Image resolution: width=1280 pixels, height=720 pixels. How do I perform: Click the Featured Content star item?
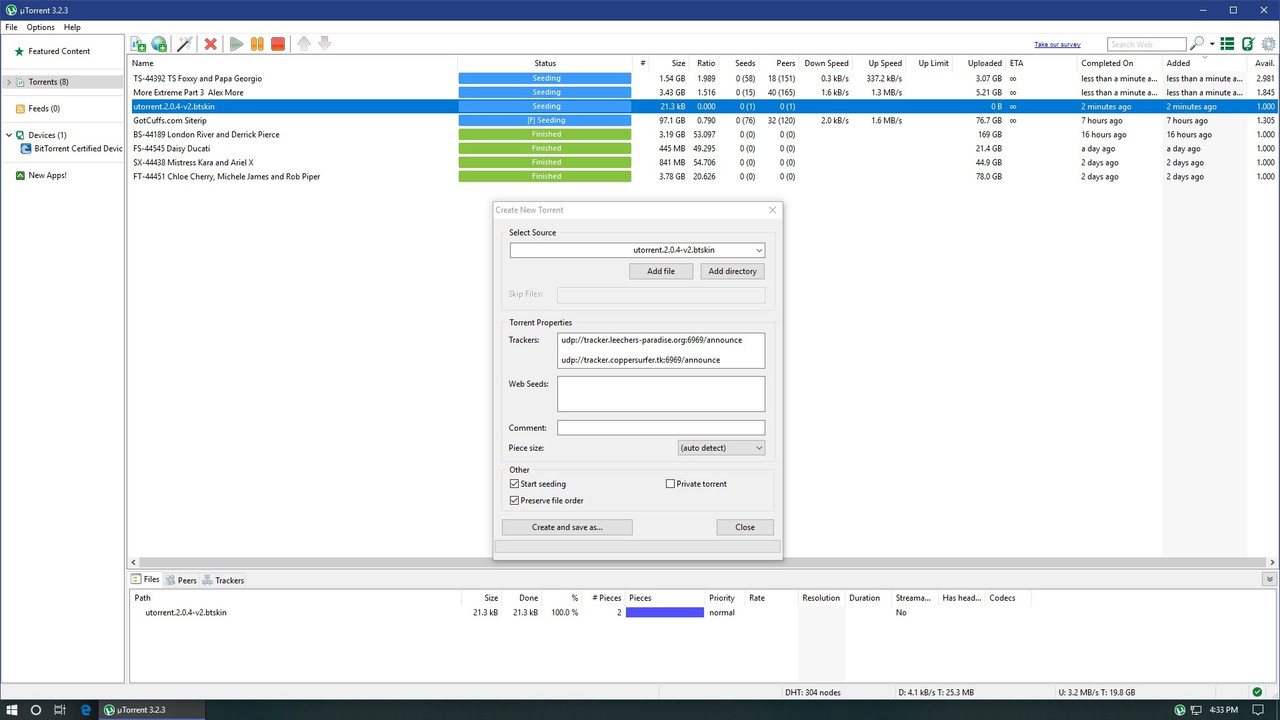point(59,51)
